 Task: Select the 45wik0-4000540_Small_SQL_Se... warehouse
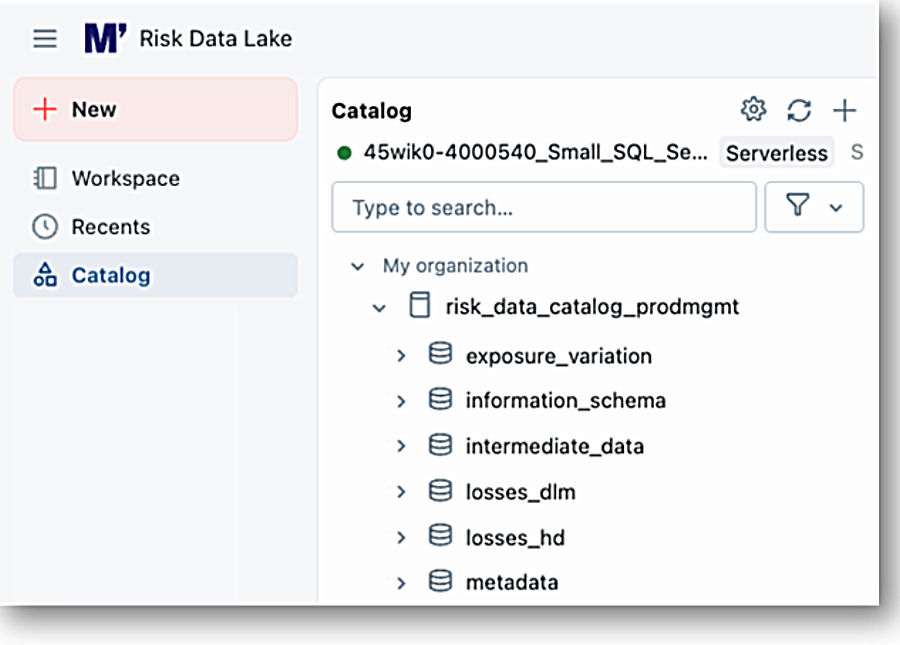click(535, 153)
